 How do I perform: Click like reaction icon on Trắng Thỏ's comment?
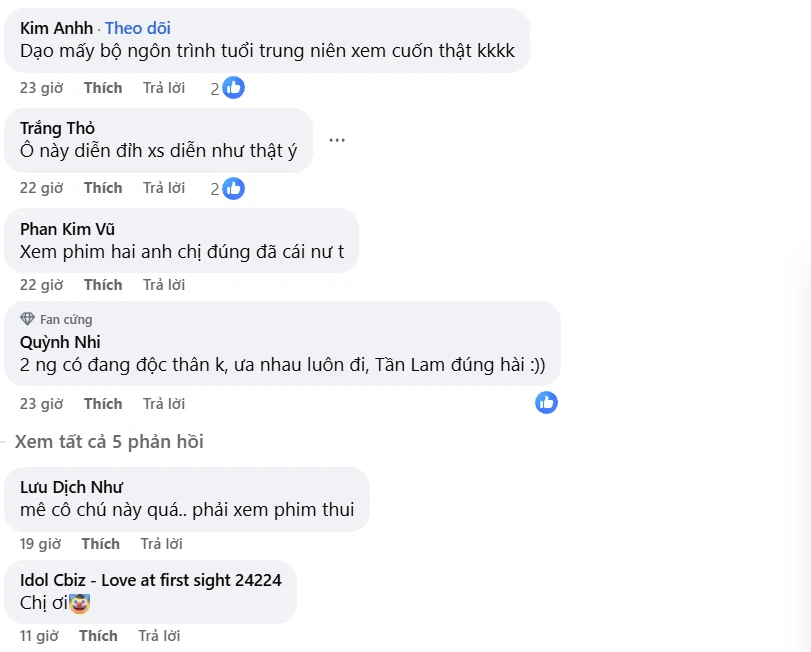coord(233,188)
